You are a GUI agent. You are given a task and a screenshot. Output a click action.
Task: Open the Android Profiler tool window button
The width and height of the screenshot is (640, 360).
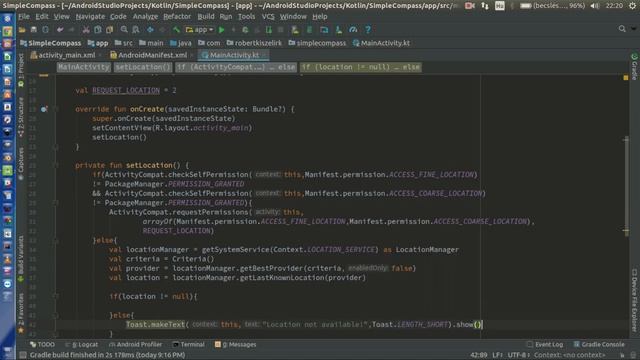[x=136, y=344]
